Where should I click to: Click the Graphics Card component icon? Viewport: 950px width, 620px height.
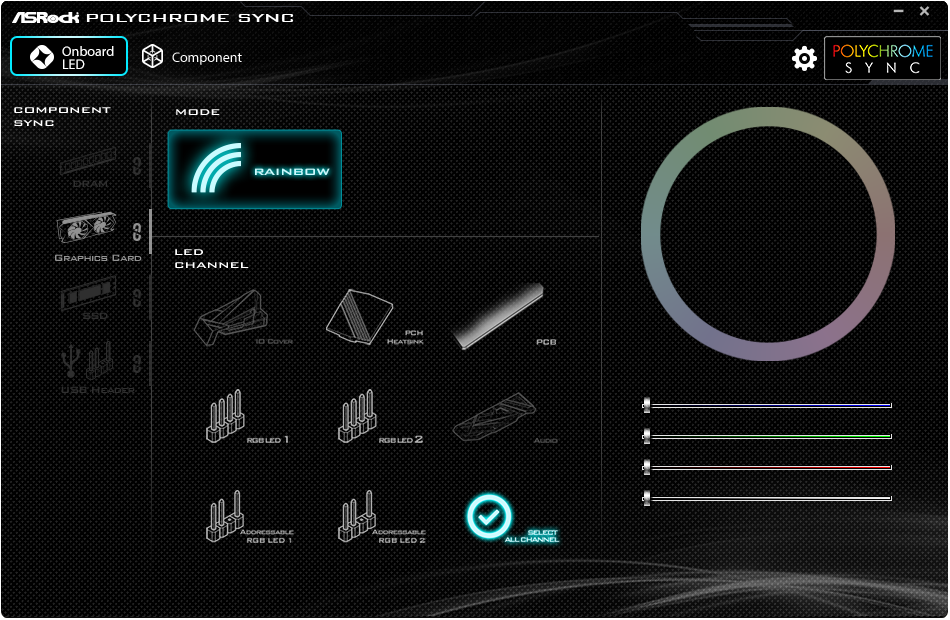coord(87,228)
